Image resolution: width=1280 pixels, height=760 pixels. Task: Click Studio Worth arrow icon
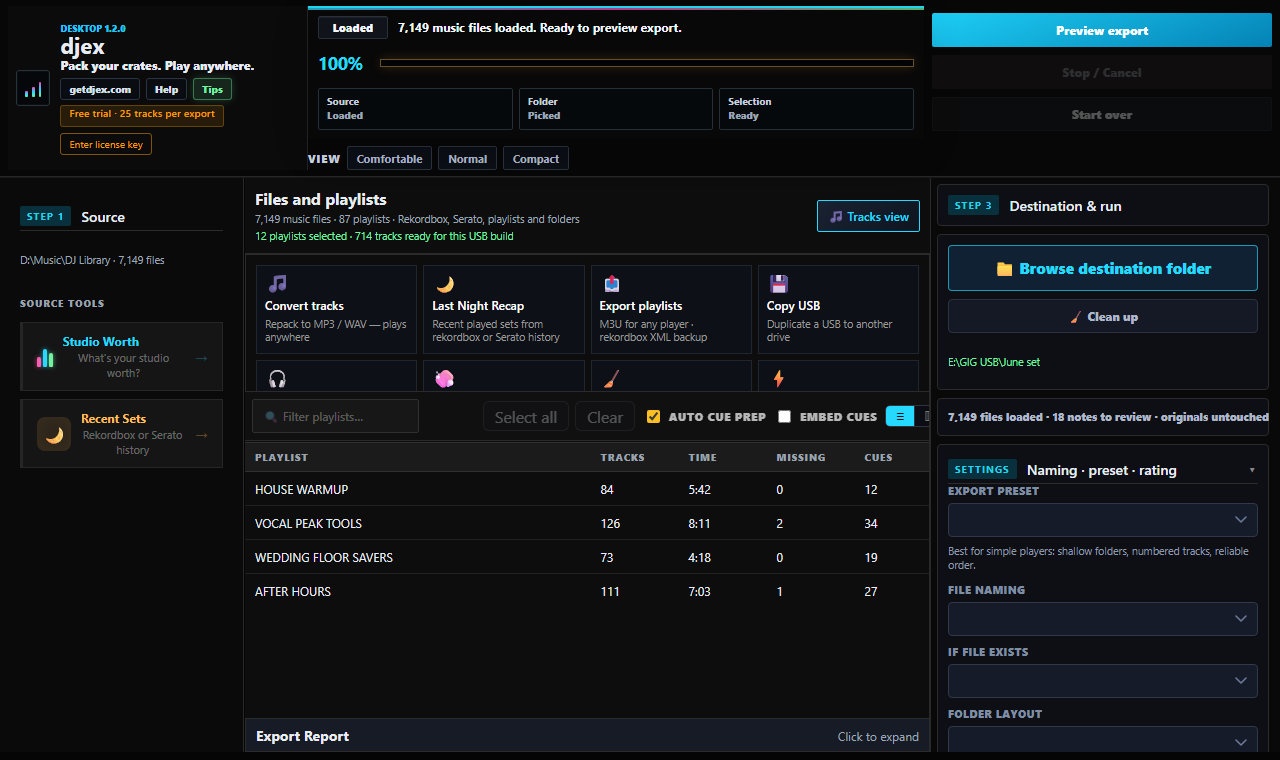point(202,358)
